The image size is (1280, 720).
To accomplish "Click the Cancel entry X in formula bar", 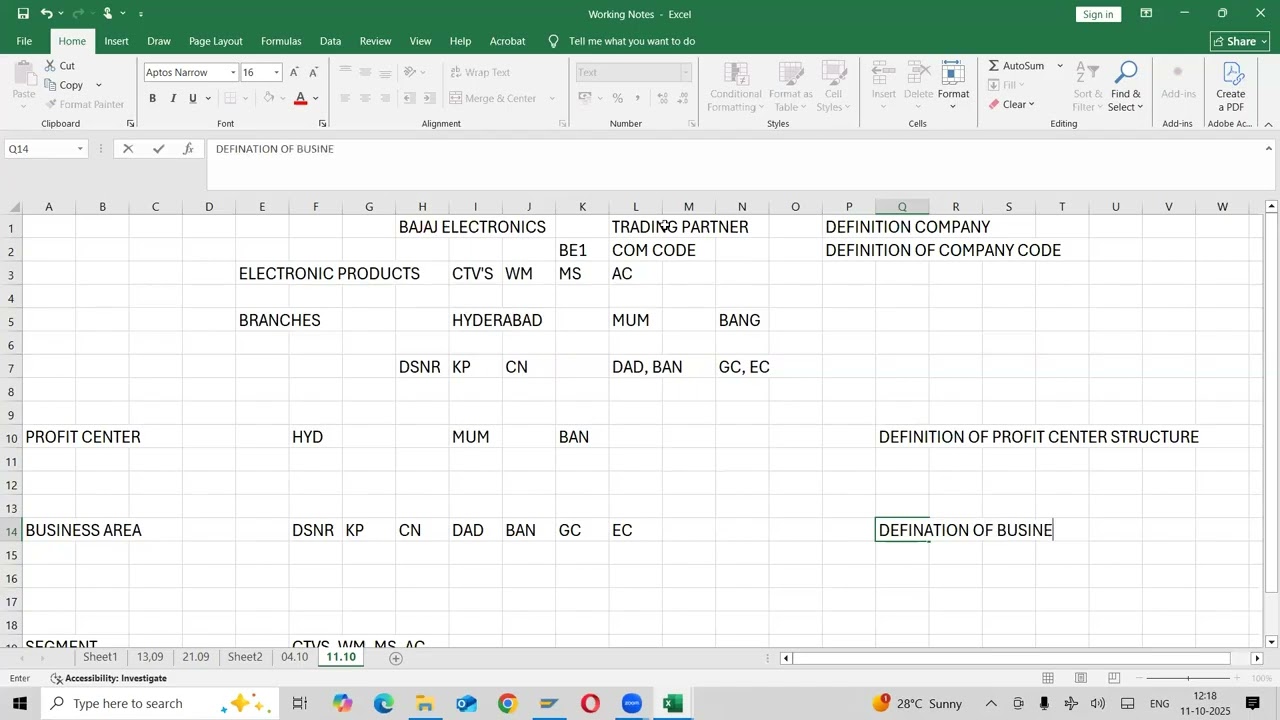I will 128,149.
